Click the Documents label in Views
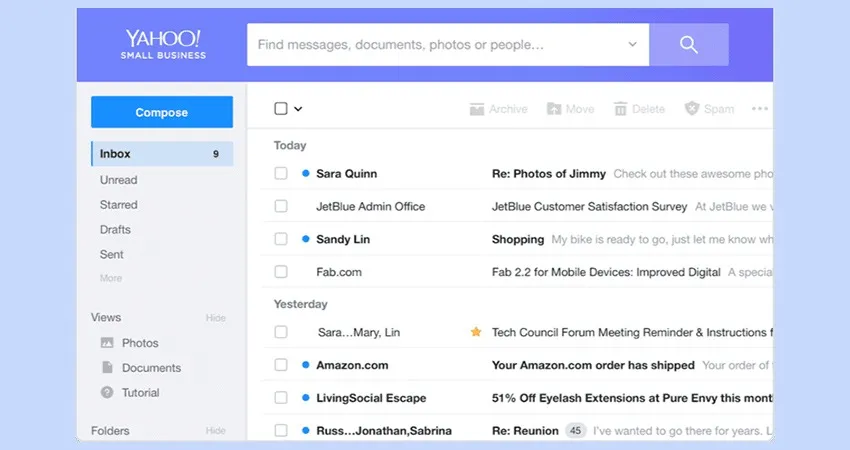850x450 pixels. [x=151, y=368]
